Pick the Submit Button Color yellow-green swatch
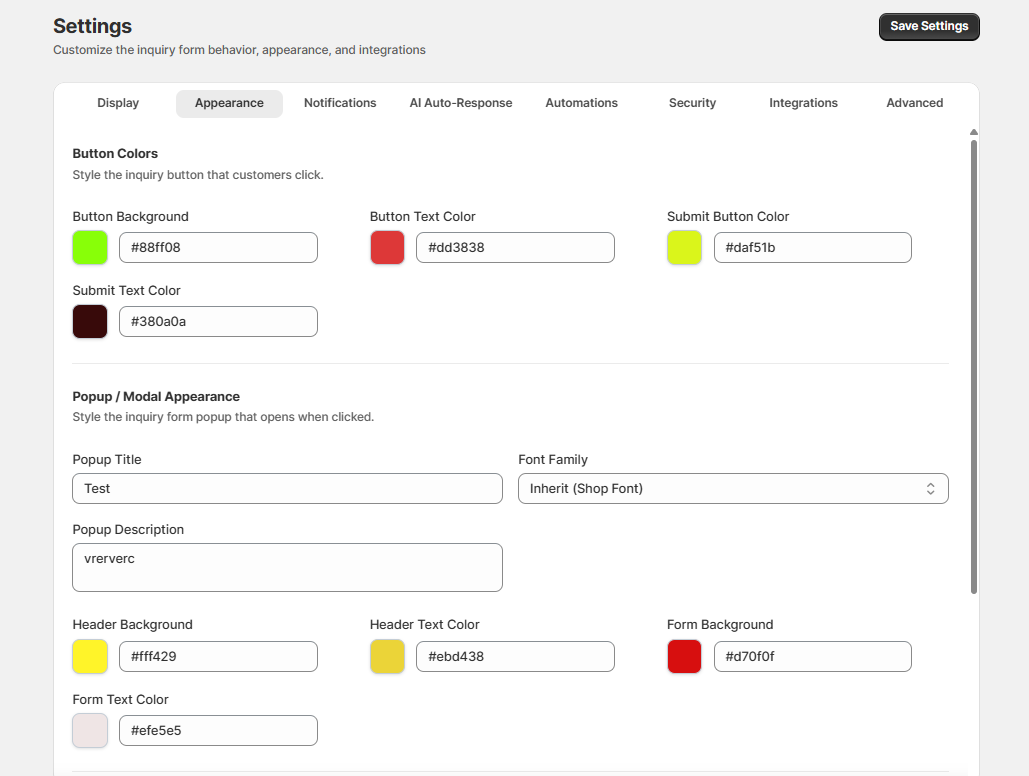 [684, 247]
